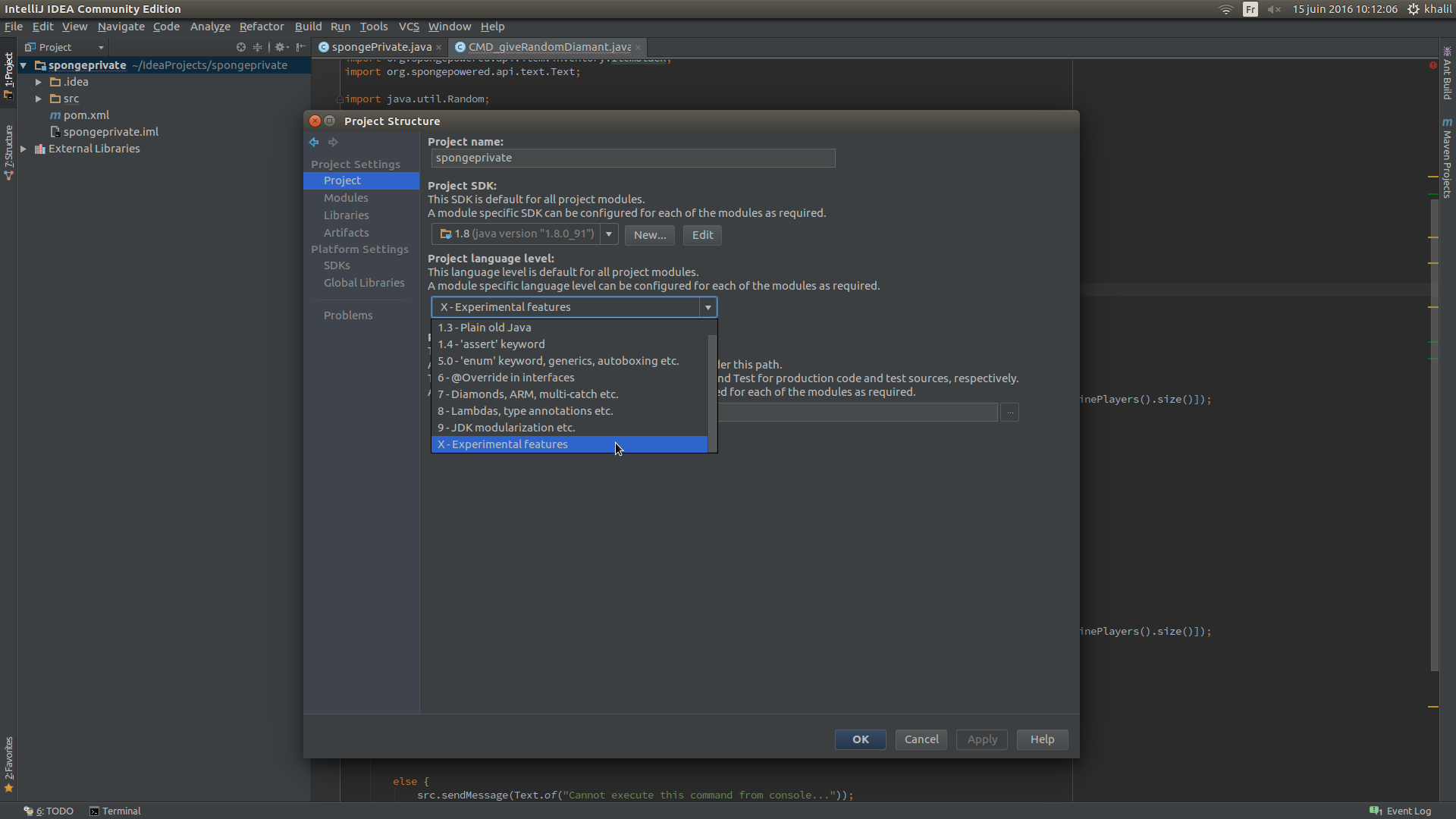Screen dimensions: 1456x819
Task: Open the VCS menu
Action: (x=409, y=27)
